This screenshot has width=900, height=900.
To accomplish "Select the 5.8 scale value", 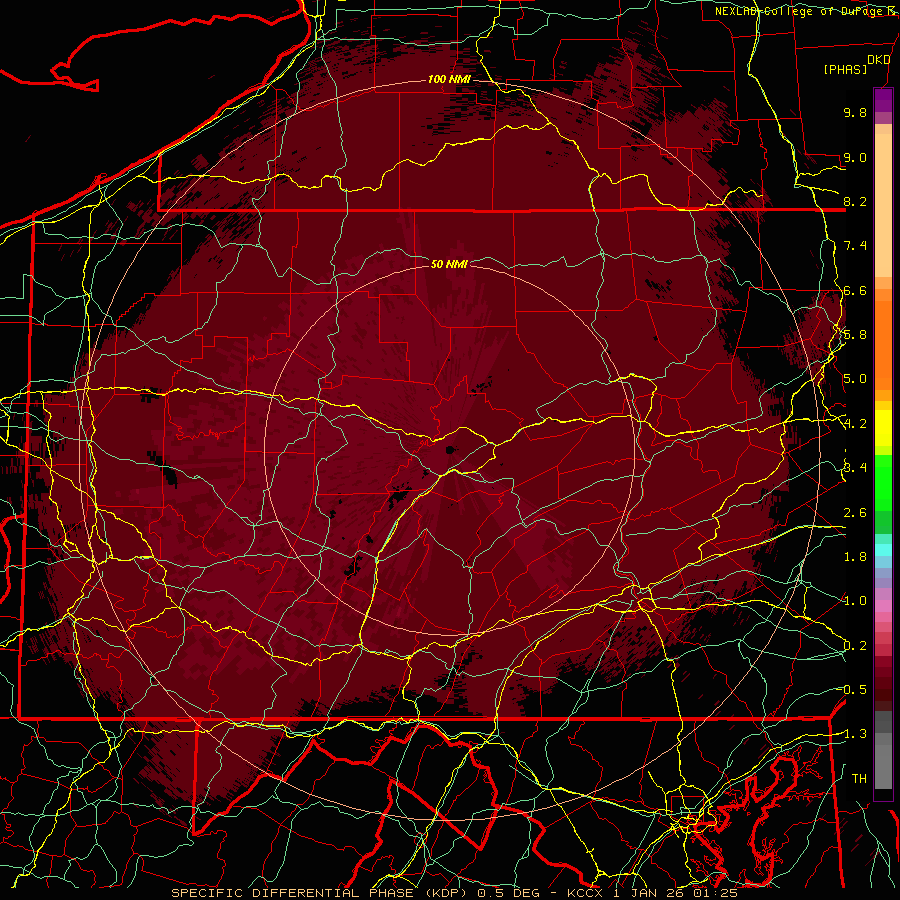I will [x=855, y=335].
